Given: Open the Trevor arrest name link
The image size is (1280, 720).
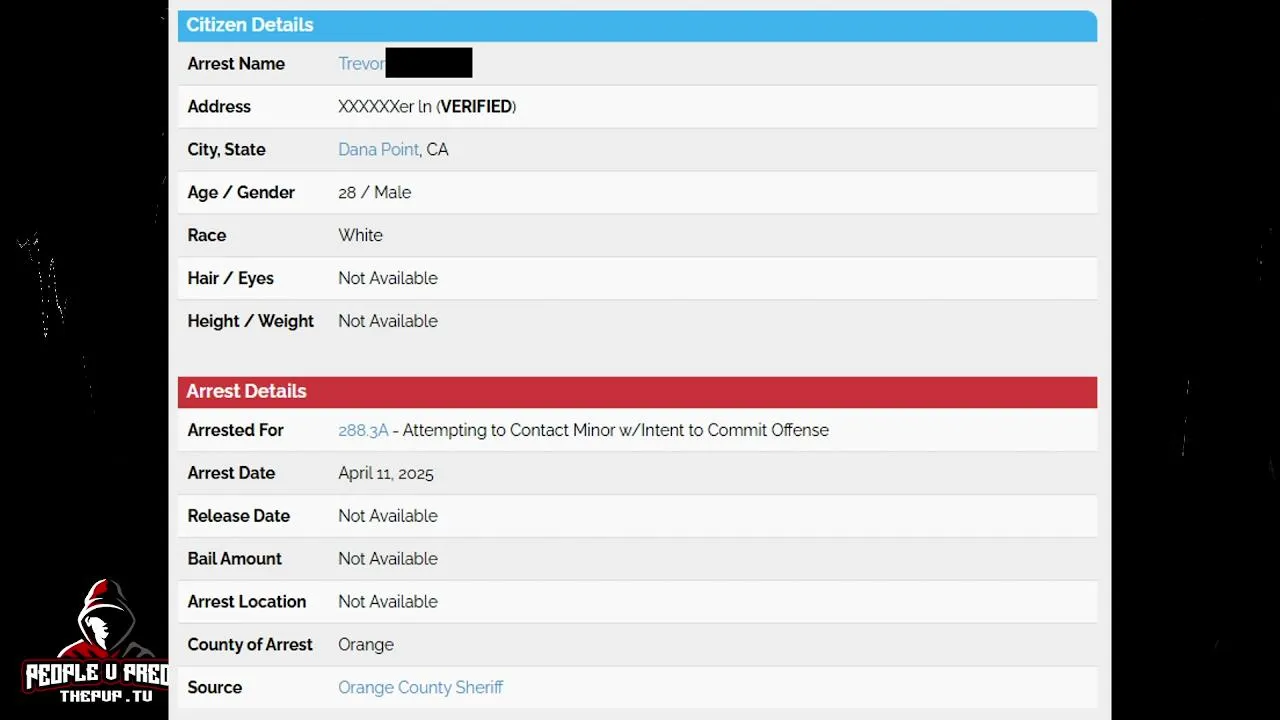Looking at the screenshot, I should tap(361, 64).
